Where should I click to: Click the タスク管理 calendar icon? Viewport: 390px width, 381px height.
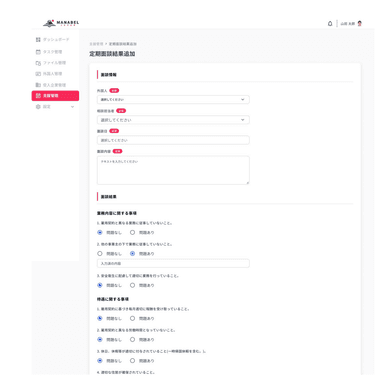(x=38, y=52)
